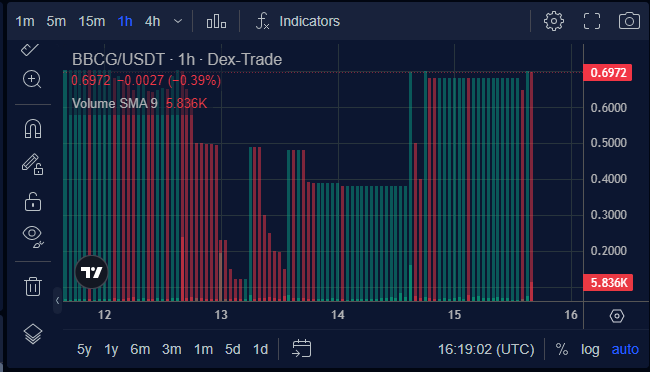Image resolution: width=650 pixels, height=372 pixels.
Task: Remove drawings with trash icon
Action: click(x=33, y=287)
